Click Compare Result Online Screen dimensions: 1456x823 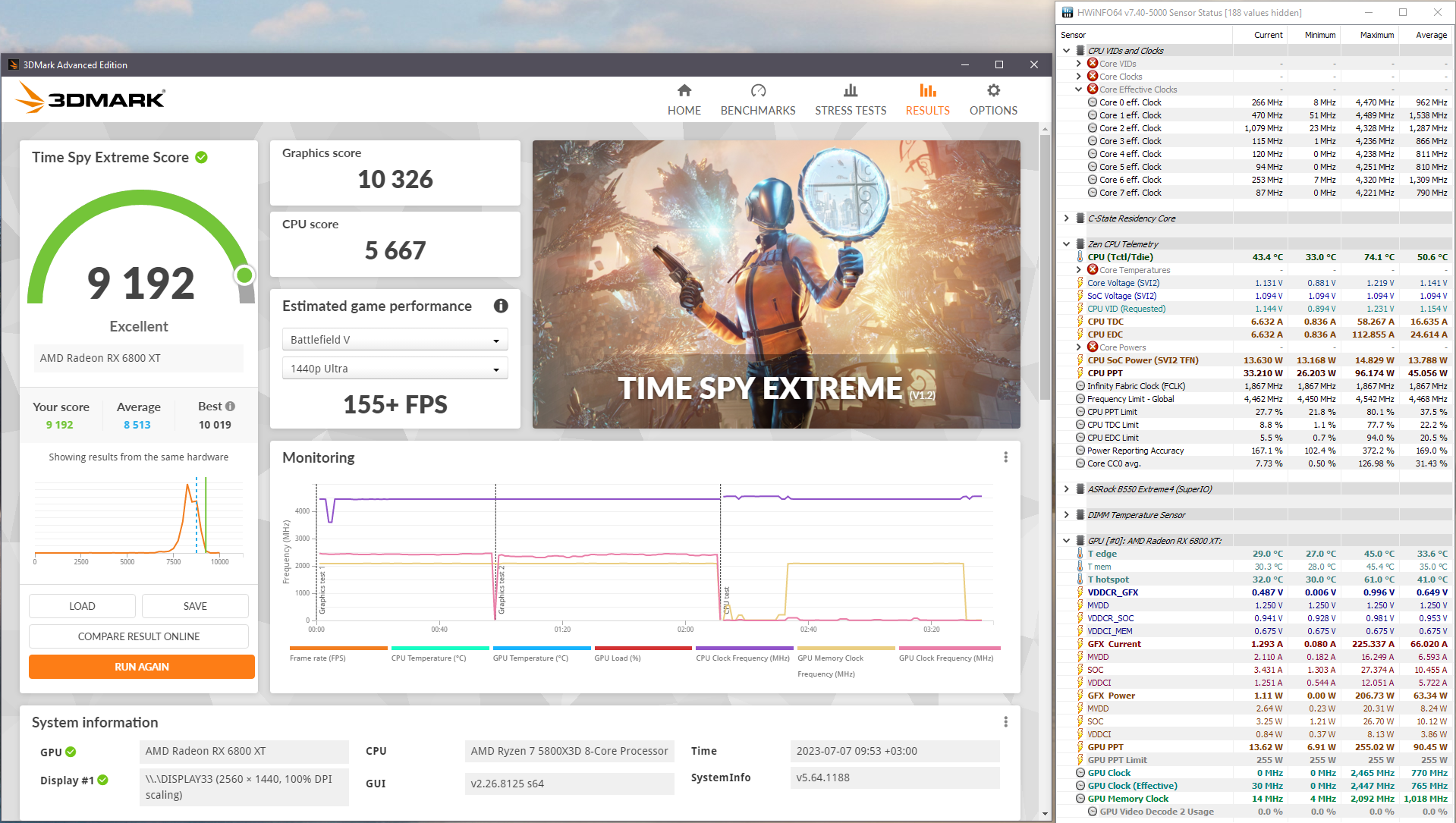[139, 636]
